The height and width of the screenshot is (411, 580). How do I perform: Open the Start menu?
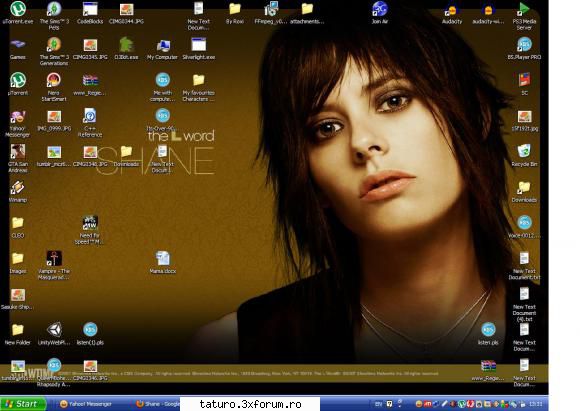23,404
